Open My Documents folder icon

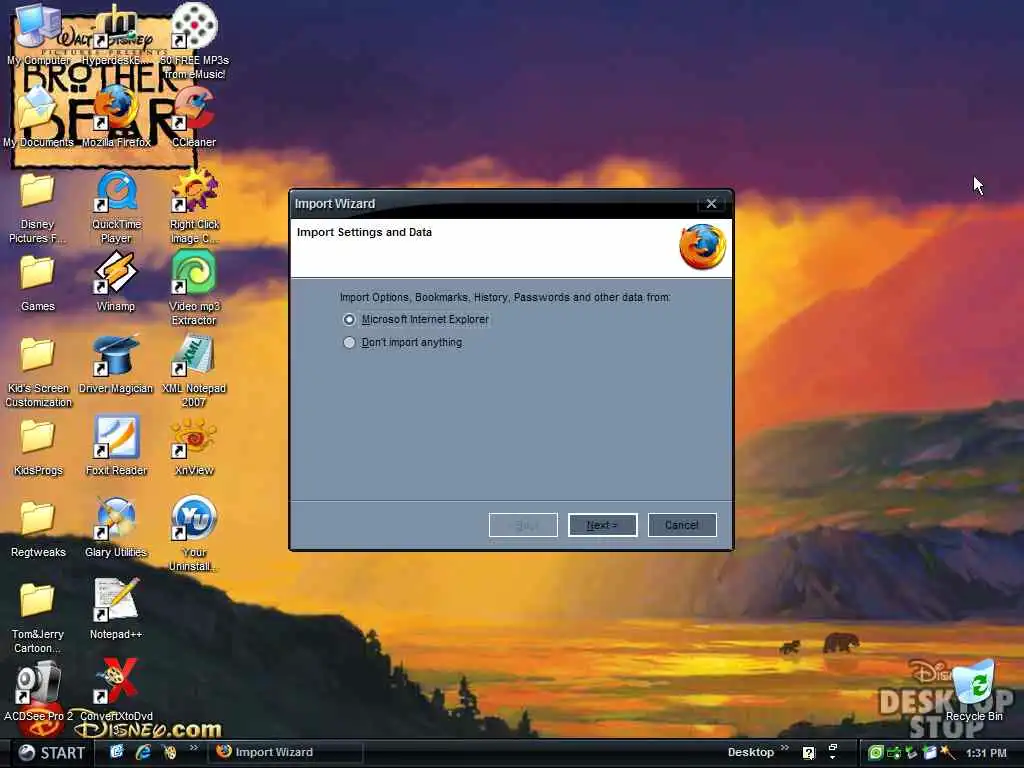[37, 116]
